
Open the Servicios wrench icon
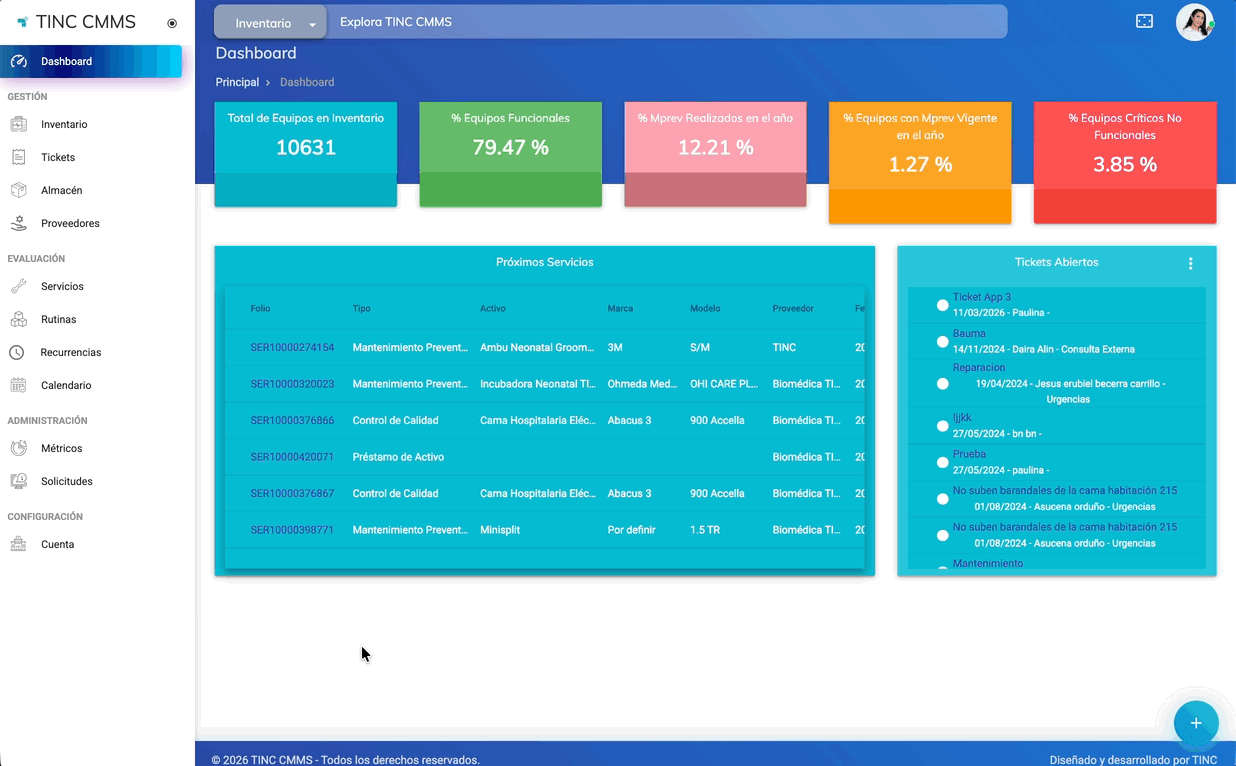pyautogui.click(x=19, y=286)
